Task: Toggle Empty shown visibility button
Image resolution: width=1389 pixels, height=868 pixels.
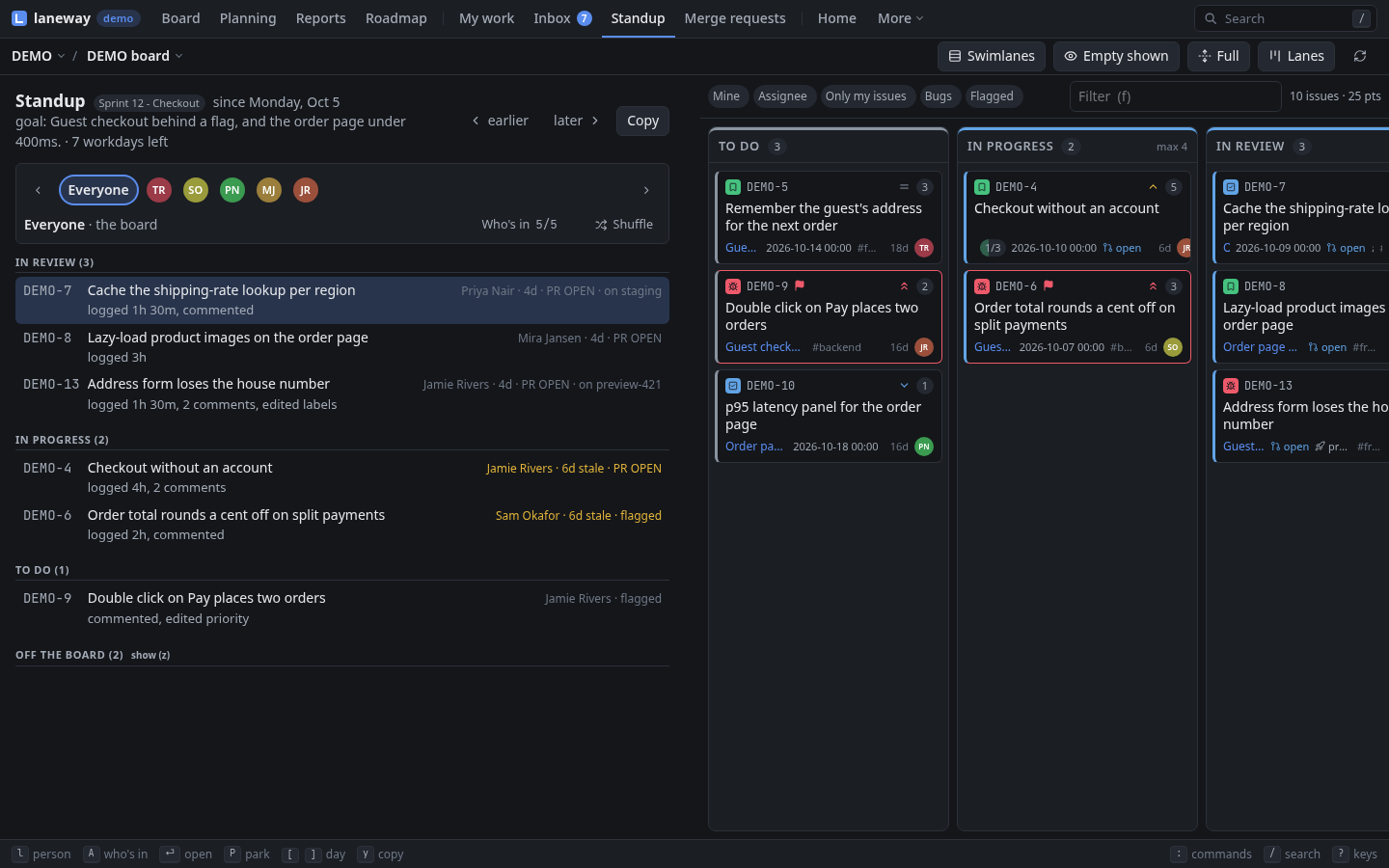Action: tap(1116, 56)
